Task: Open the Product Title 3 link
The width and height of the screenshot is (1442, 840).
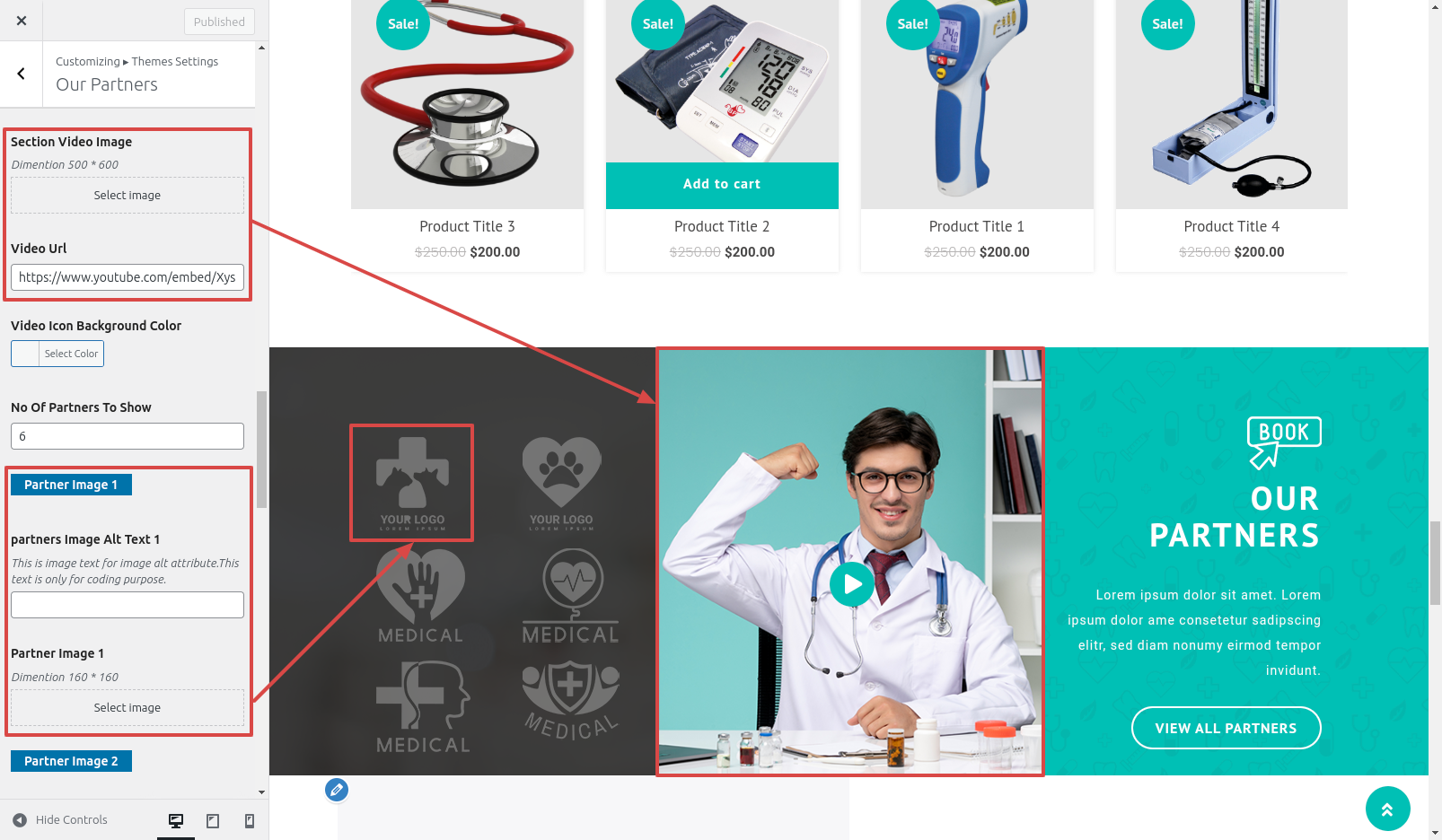Action: [x=467, y=226]
